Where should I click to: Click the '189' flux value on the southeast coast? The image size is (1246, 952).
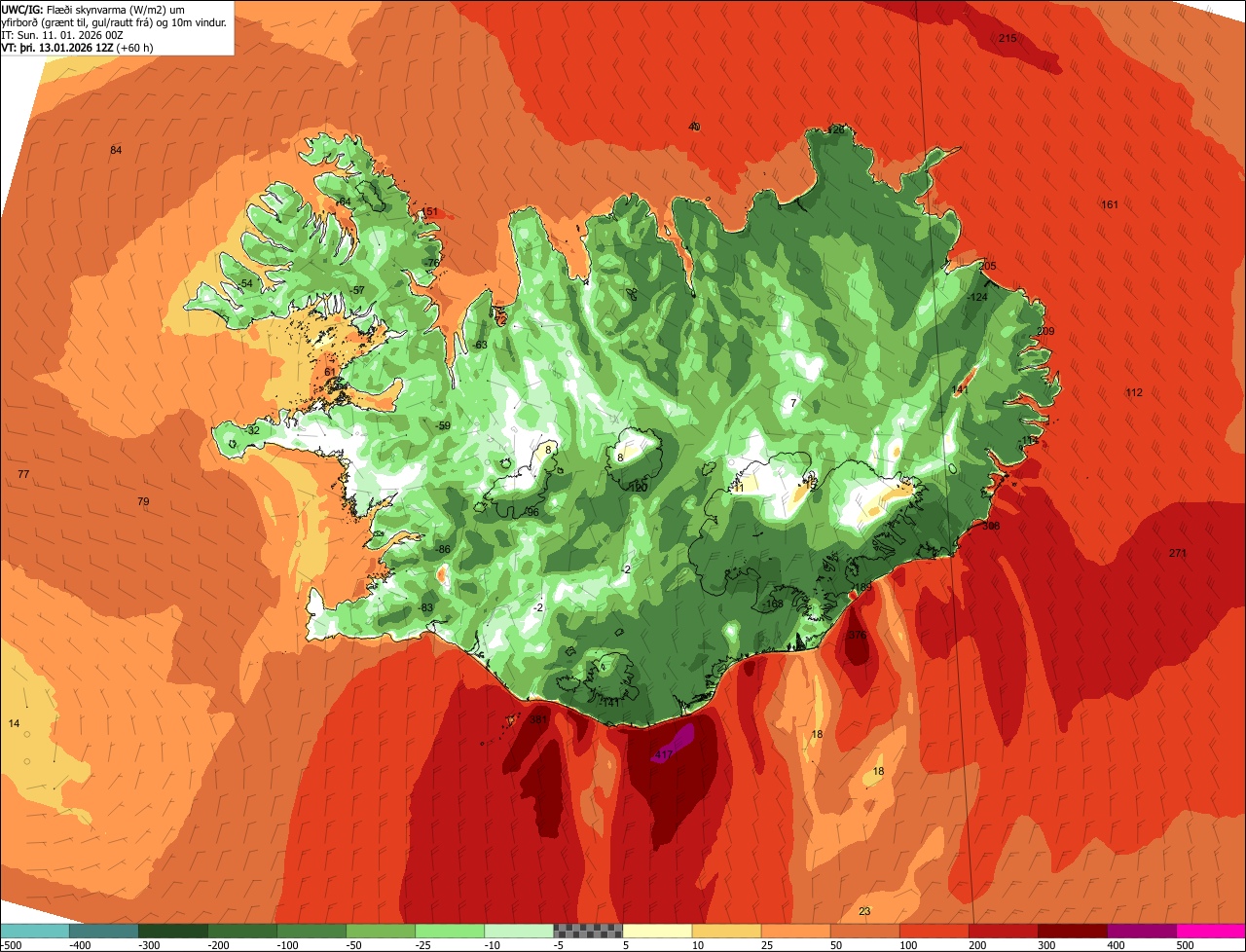[862, 587]
